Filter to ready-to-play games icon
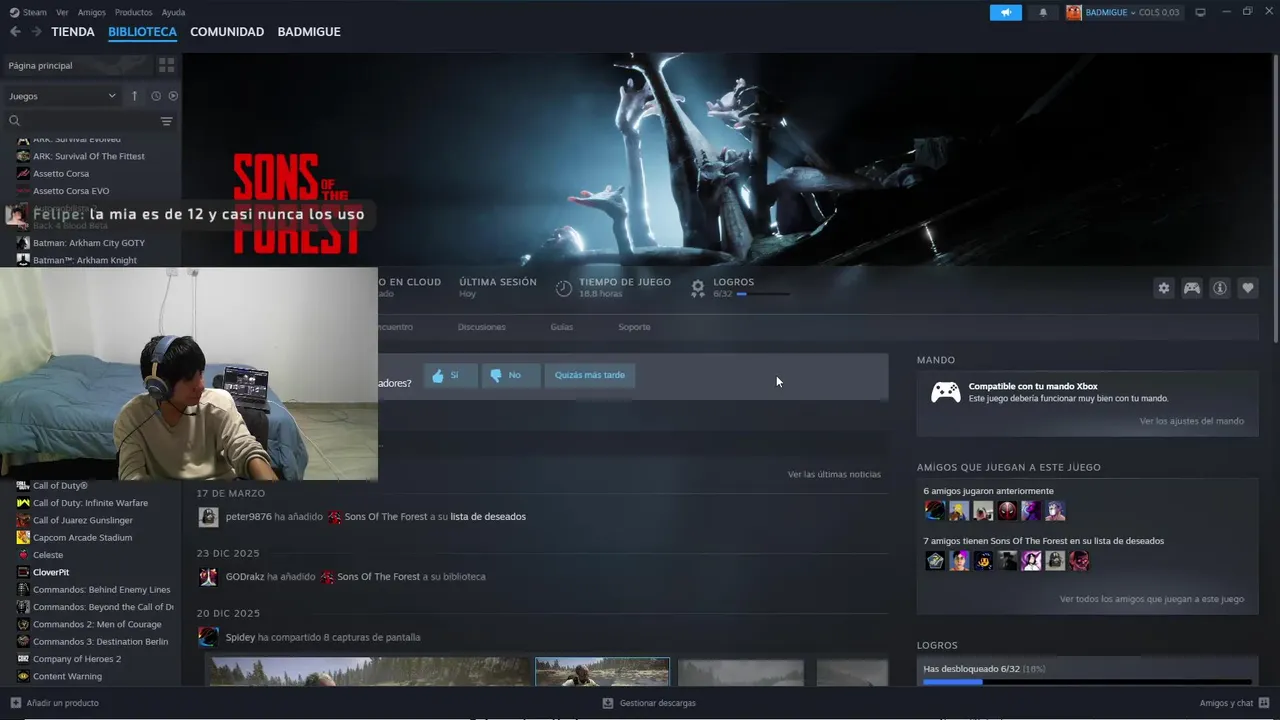Image resolution: width=1280 pixels, height=720 pixels. point(173,96)
